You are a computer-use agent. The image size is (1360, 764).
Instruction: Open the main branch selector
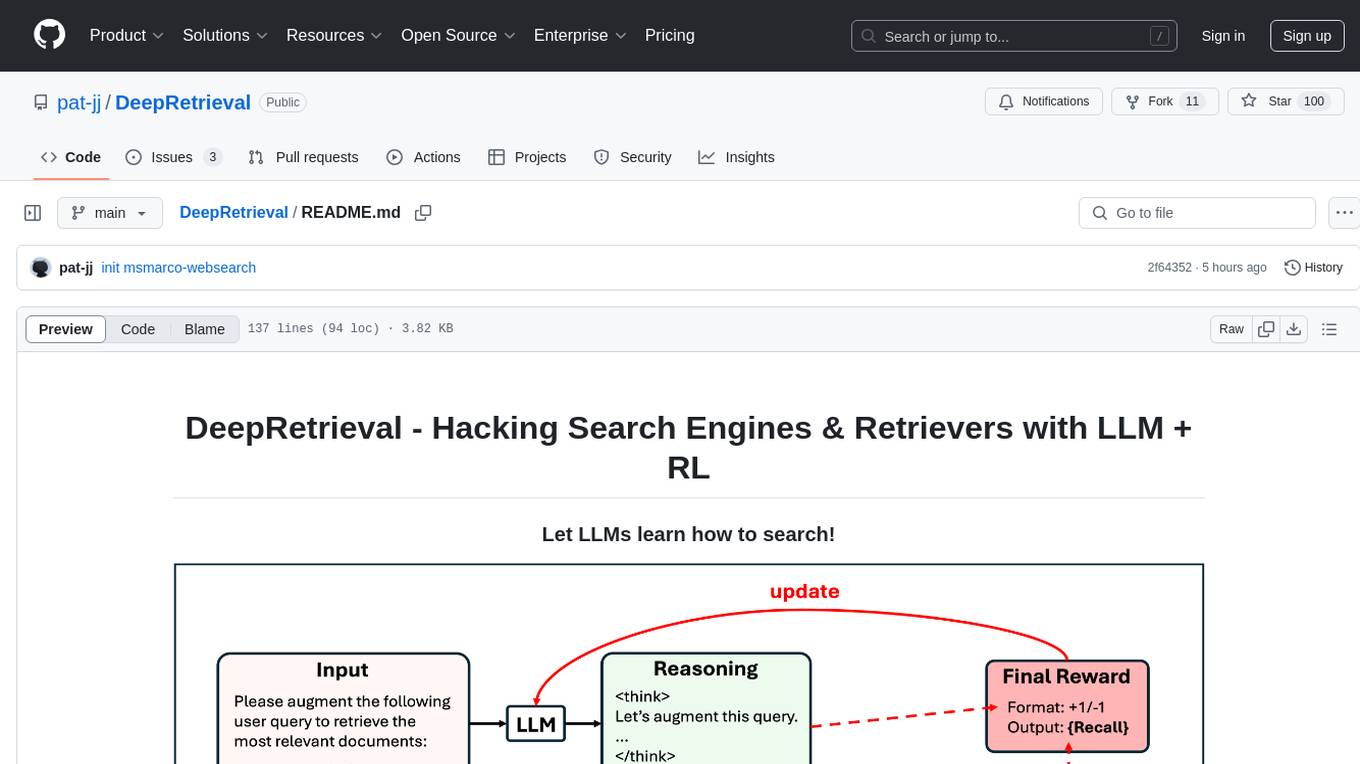click(109, 213)
